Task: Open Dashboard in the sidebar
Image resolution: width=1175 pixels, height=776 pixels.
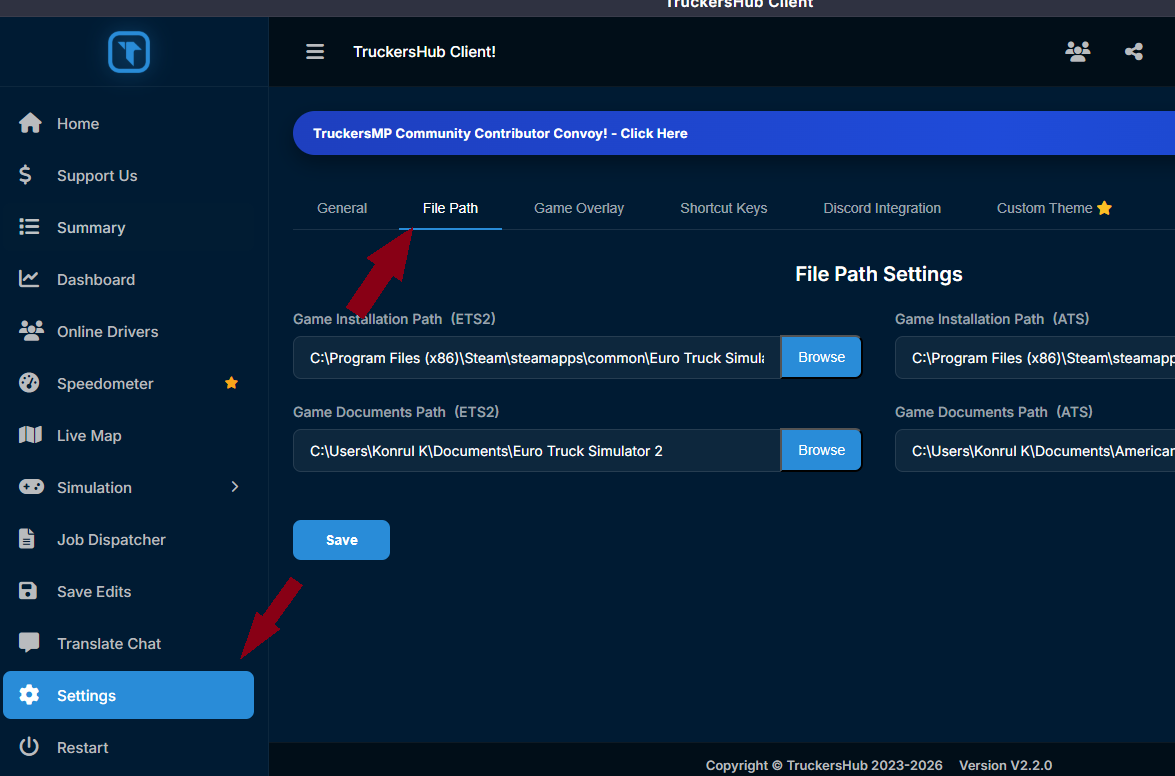Action: tap(128, 279)
